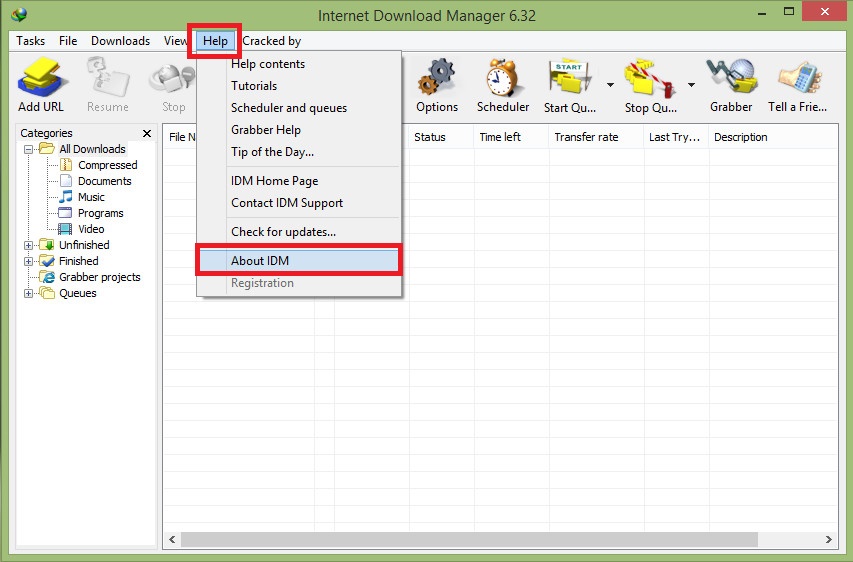Click the scrollbar left arrow

point(172,539)
